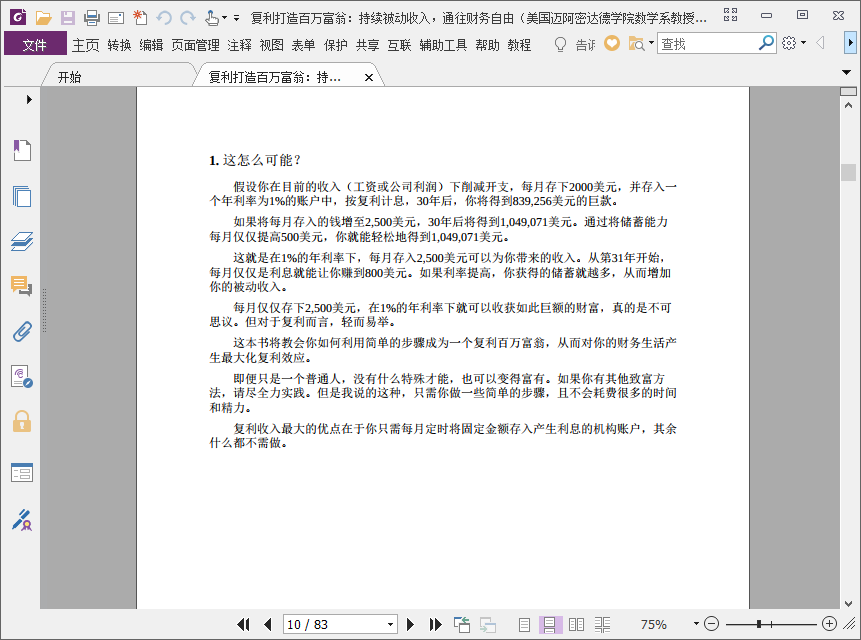
Task: Open the Attachments paperclip panel
Action: [x=22, y=332]
